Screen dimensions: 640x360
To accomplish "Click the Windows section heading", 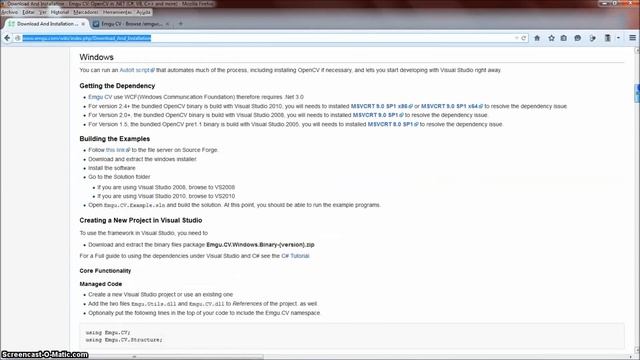I will click(x=96, y=57).
